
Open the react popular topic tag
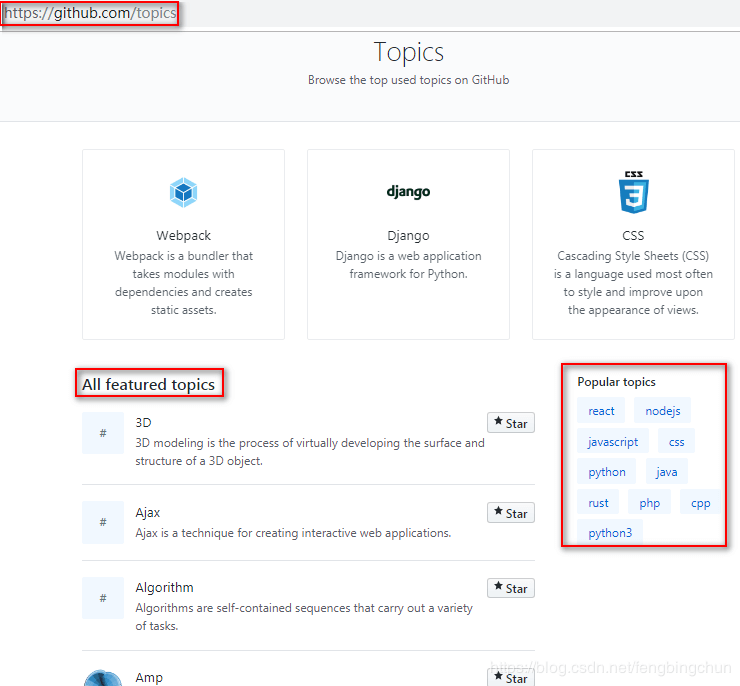coord(601,410)
